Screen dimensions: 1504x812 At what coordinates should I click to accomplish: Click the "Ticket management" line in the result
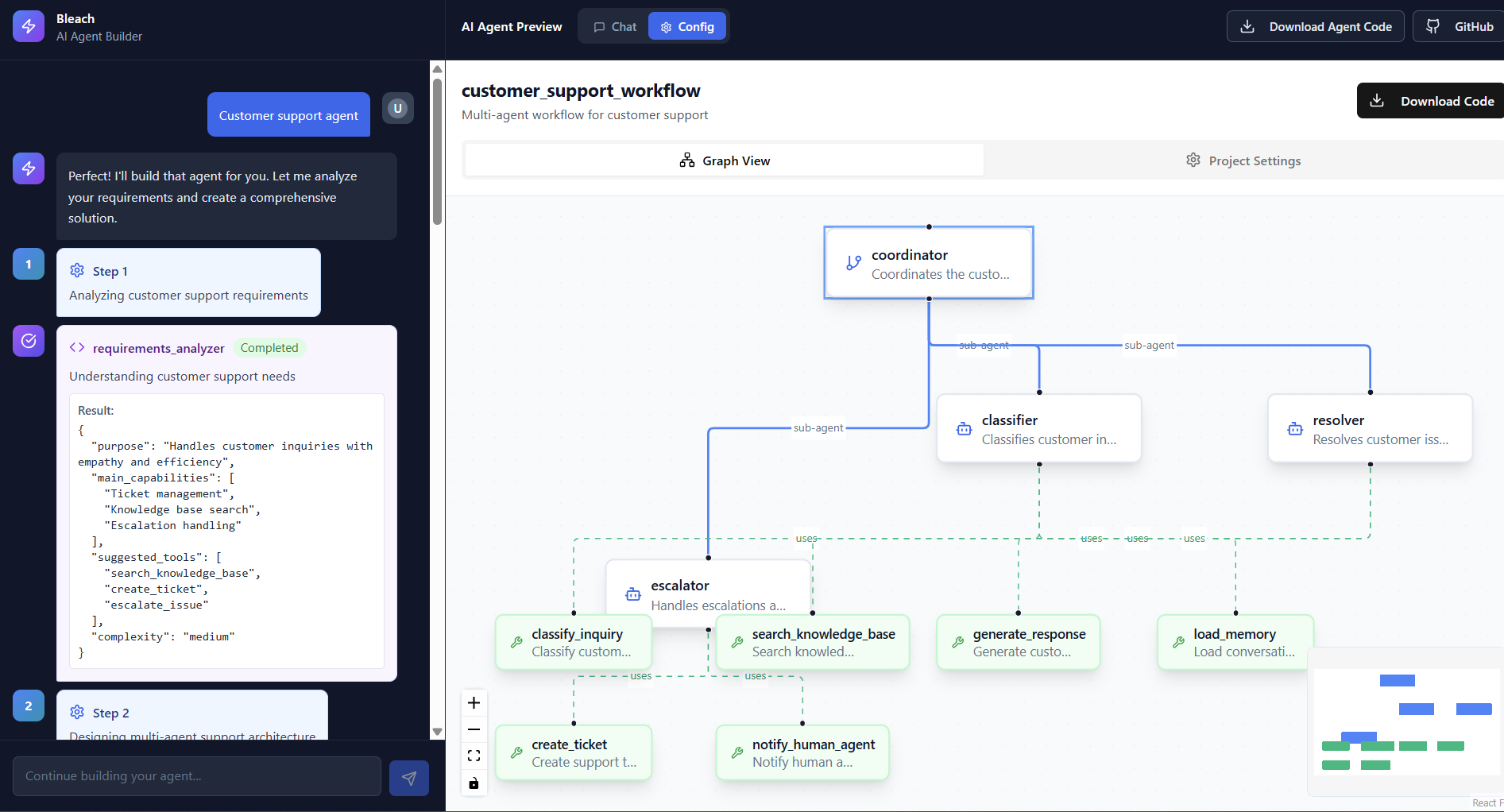pyautogui.click(x=169, y=493)
